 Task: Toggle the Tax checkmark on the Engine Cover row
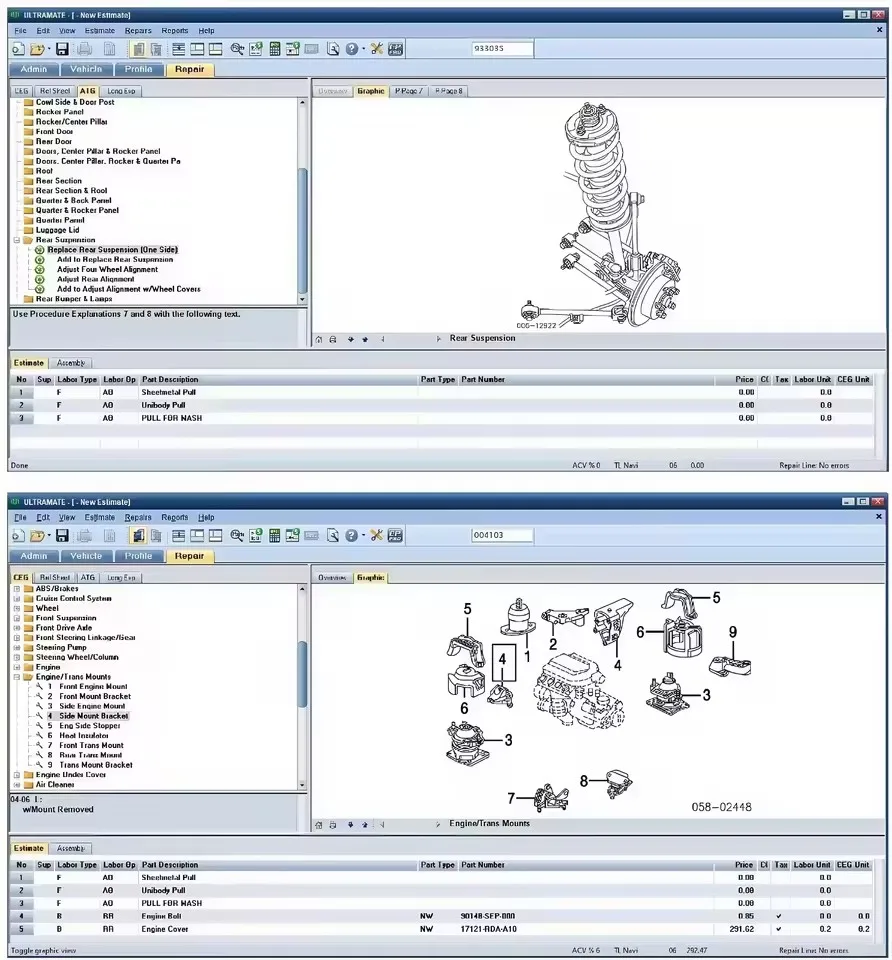click(x=779, y=929)
